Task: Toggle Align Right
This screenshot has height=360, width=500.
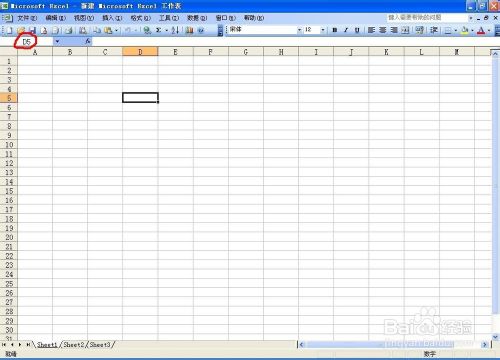Action: 394,30
